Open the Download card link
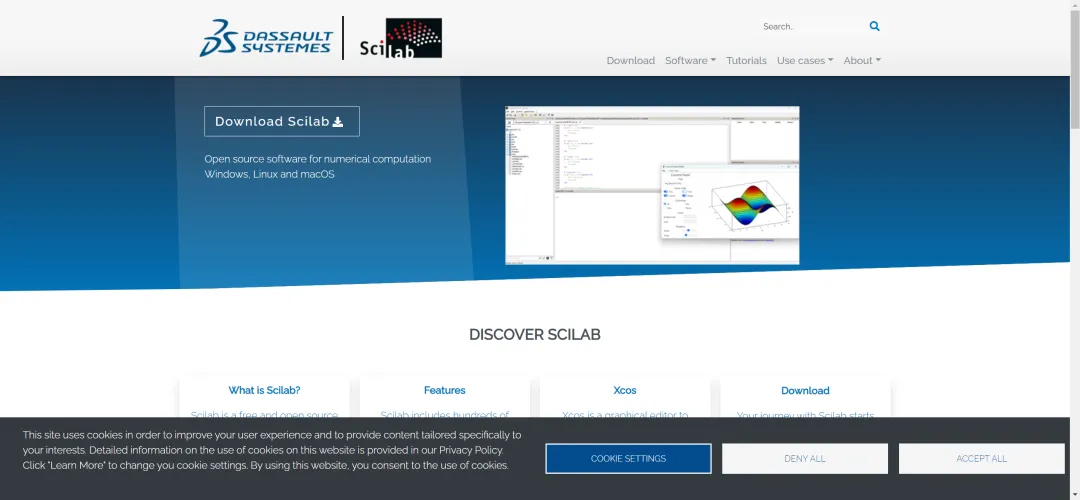The height and width of the screenshot is (500, 1080). point(805,390)
